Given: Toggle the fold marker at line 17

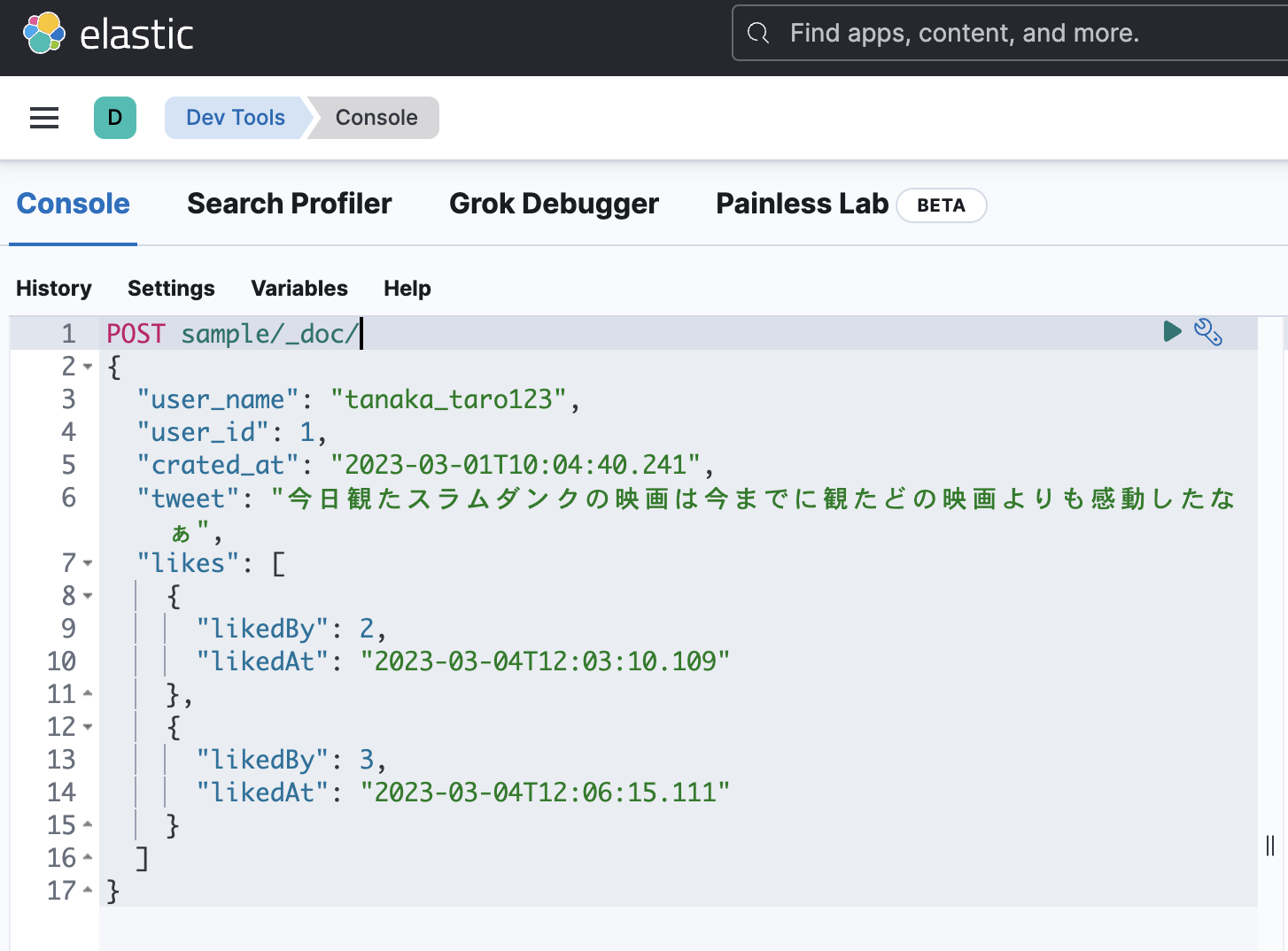Looking at the screenshot, I should pos(88,891).
